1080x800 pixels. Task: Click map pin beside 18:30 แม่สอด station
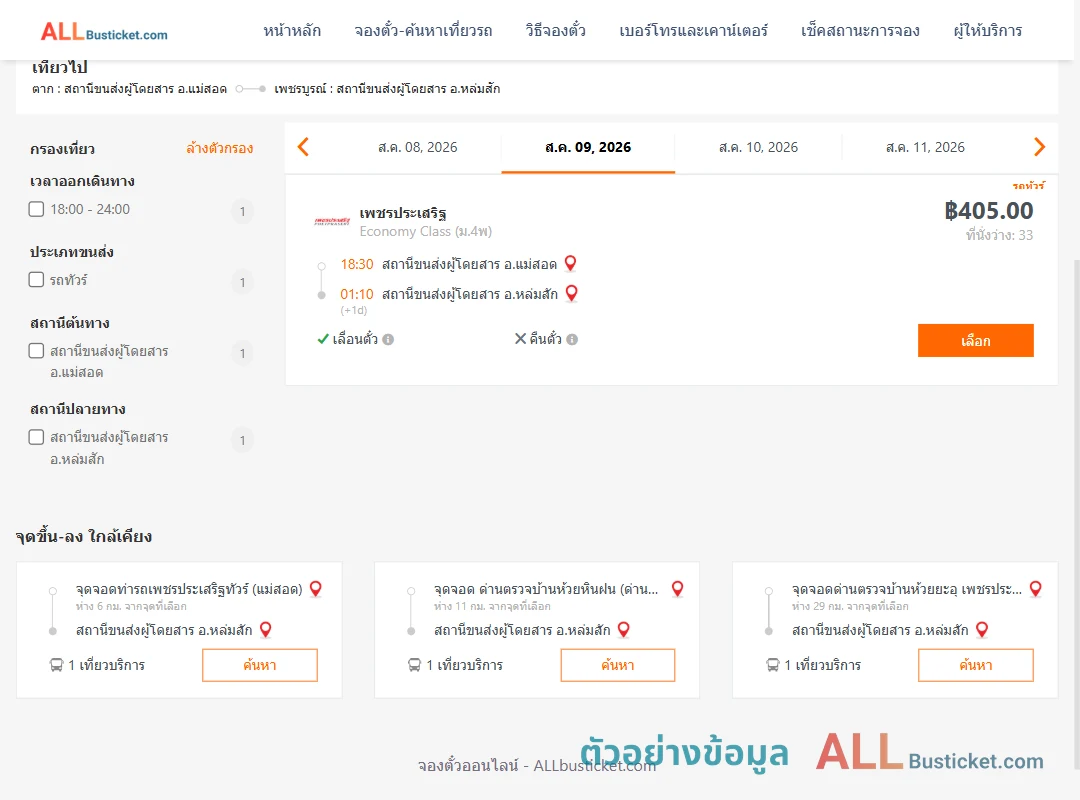click(x=570, y=263)
